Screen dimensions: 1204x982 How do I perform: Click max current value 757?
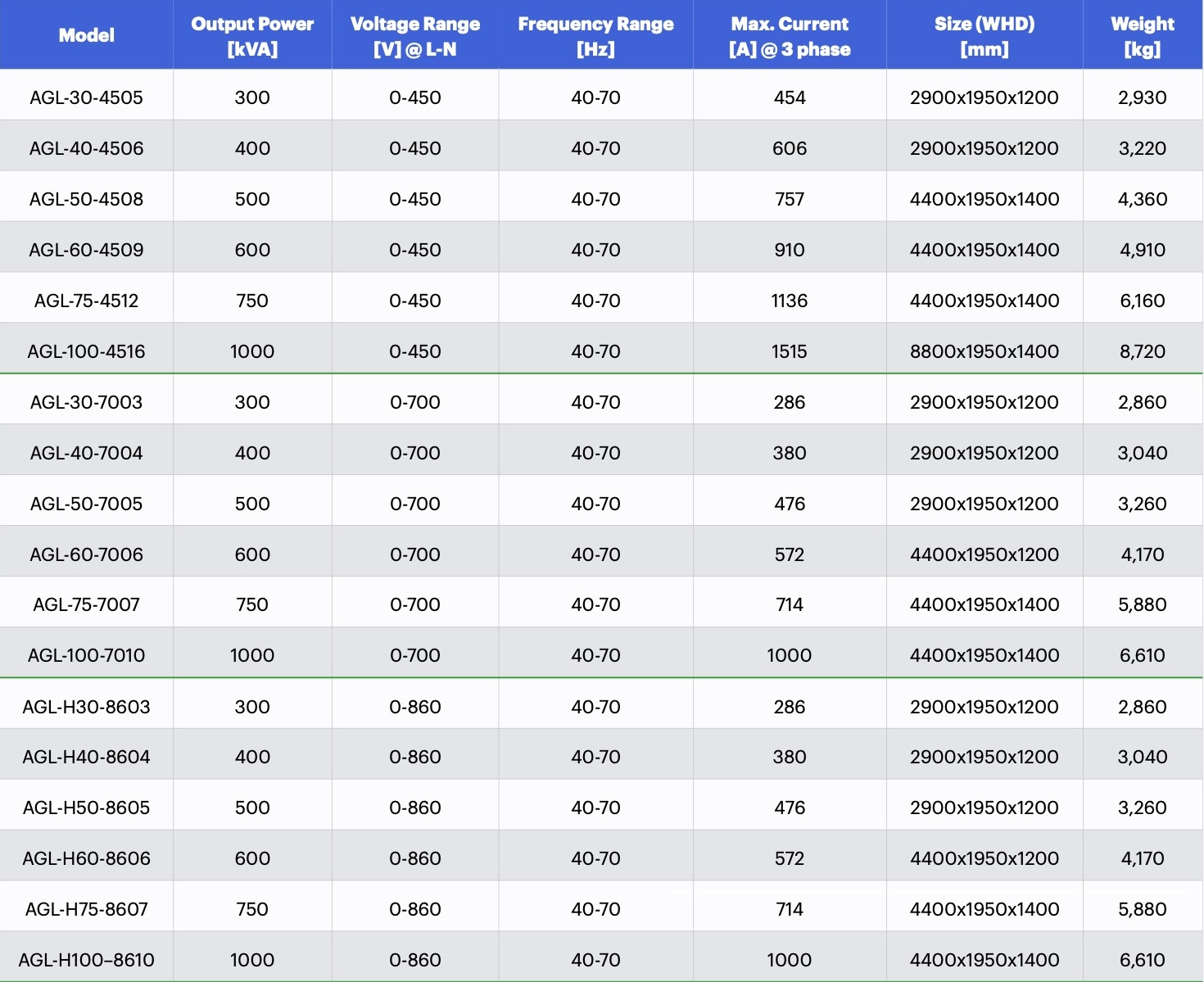point(790,199)
